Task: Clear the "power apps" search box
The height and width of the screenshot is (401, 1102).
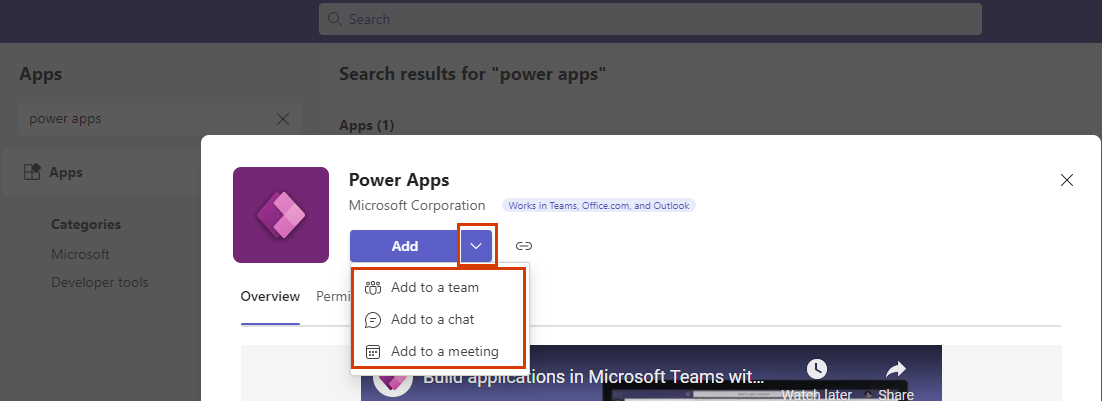Action: 283,119
